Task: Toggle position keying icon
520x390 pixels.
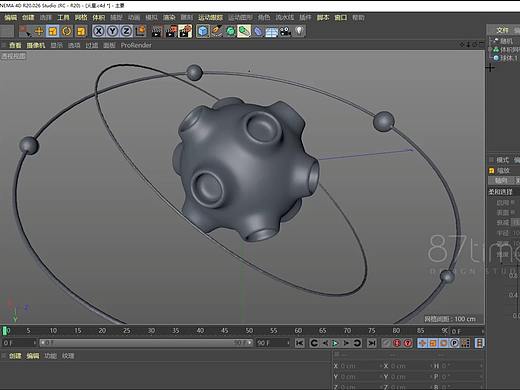Action: (x=422, y=343)
